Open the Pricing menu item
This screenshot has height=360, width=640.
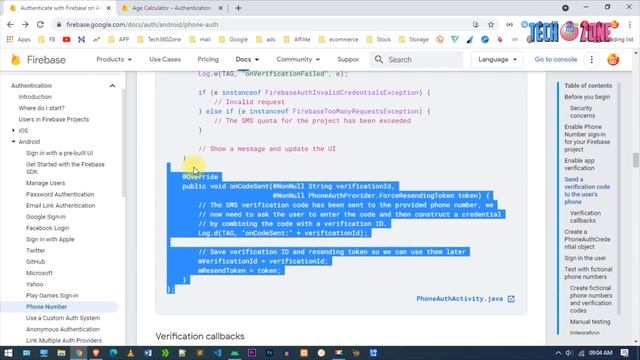[x=208, y=60]
